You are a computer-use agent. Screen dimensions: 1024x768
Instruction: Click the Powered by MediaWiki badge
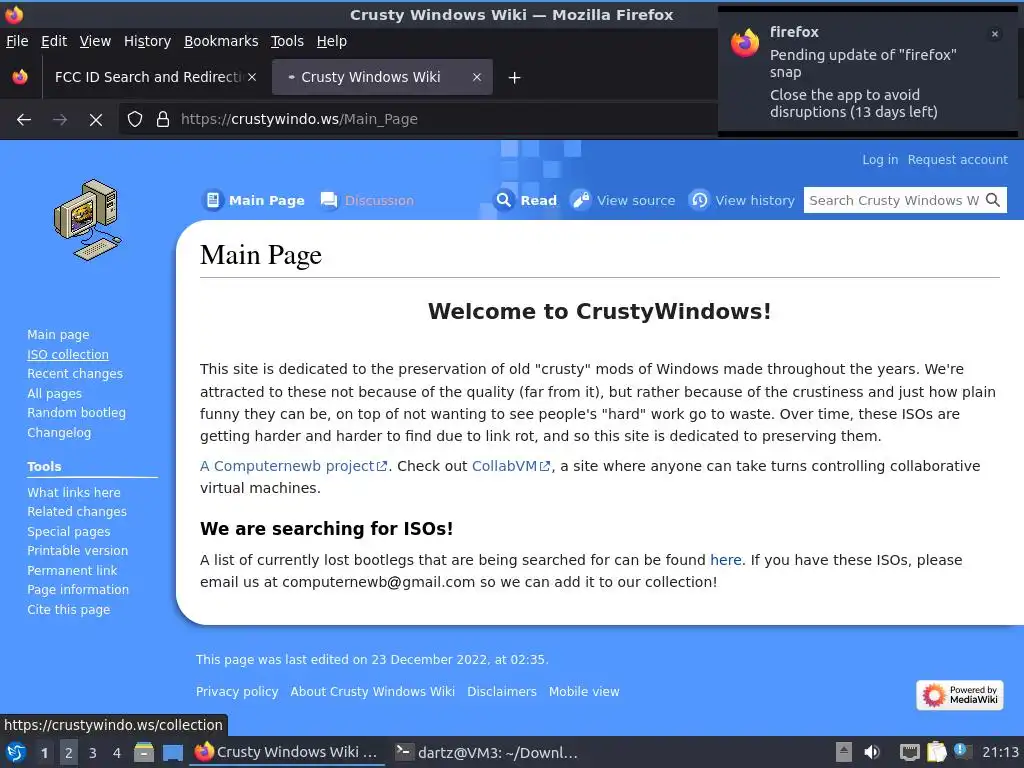click(x=960, y=695)
